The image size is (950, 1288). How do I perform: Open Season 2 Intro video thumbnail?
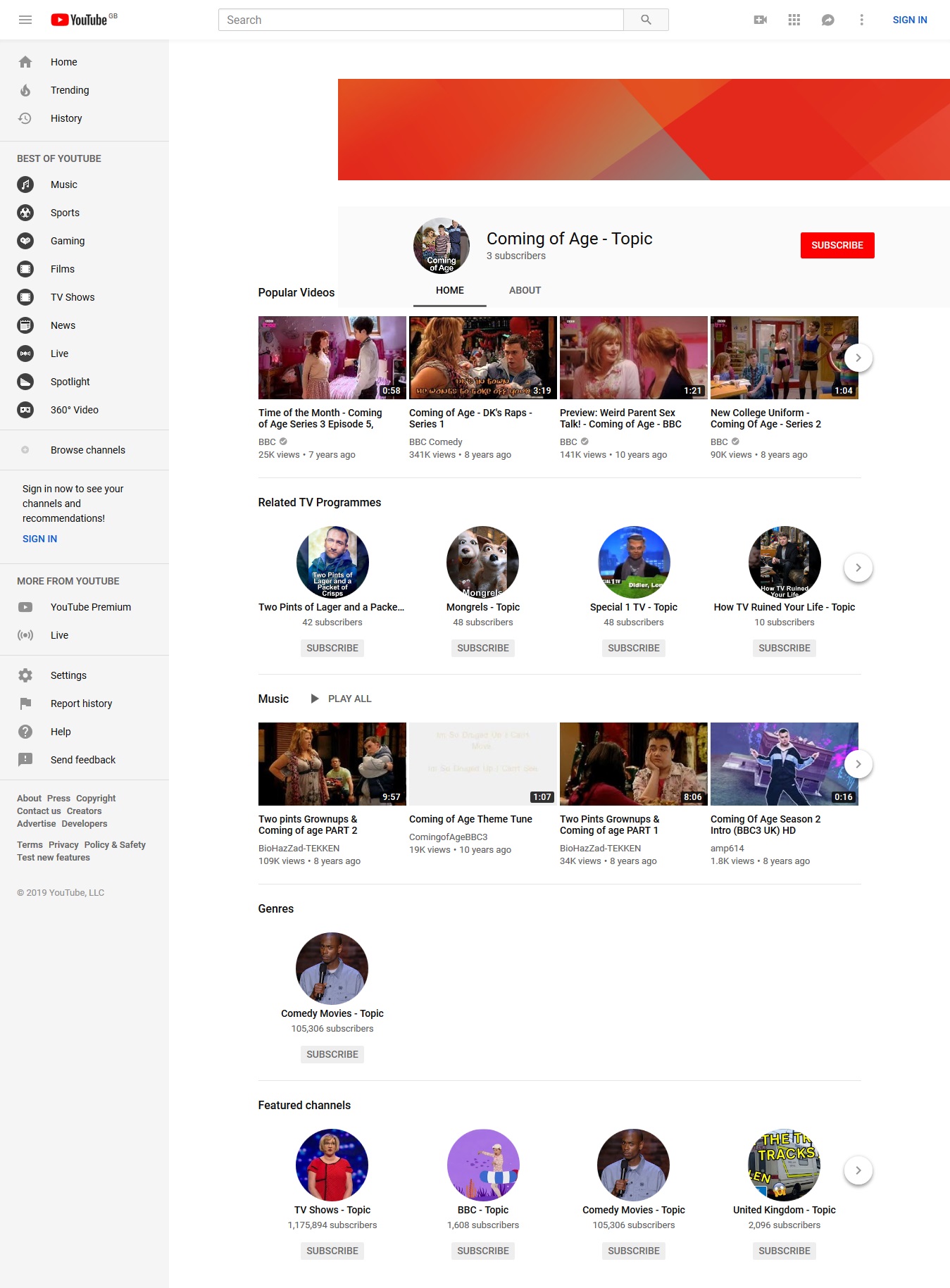(785, 764)
